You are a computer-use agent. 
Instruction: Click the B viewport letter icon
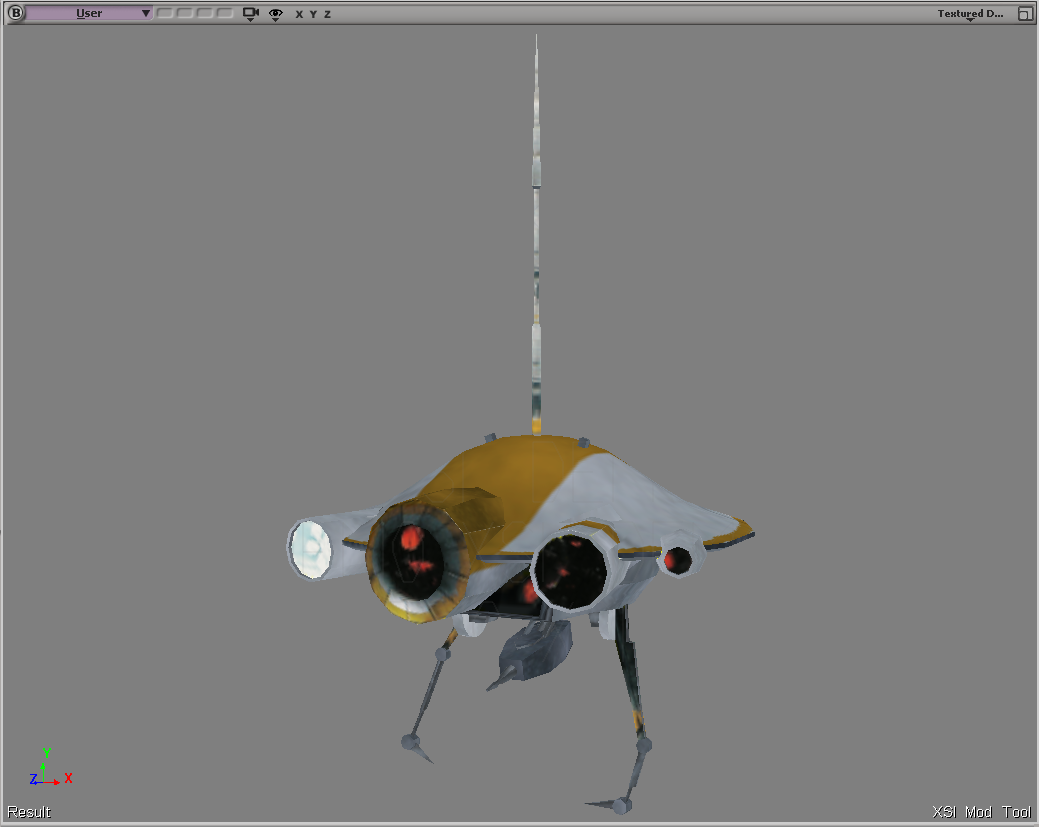pyautogui.click(x=16, y=13)
